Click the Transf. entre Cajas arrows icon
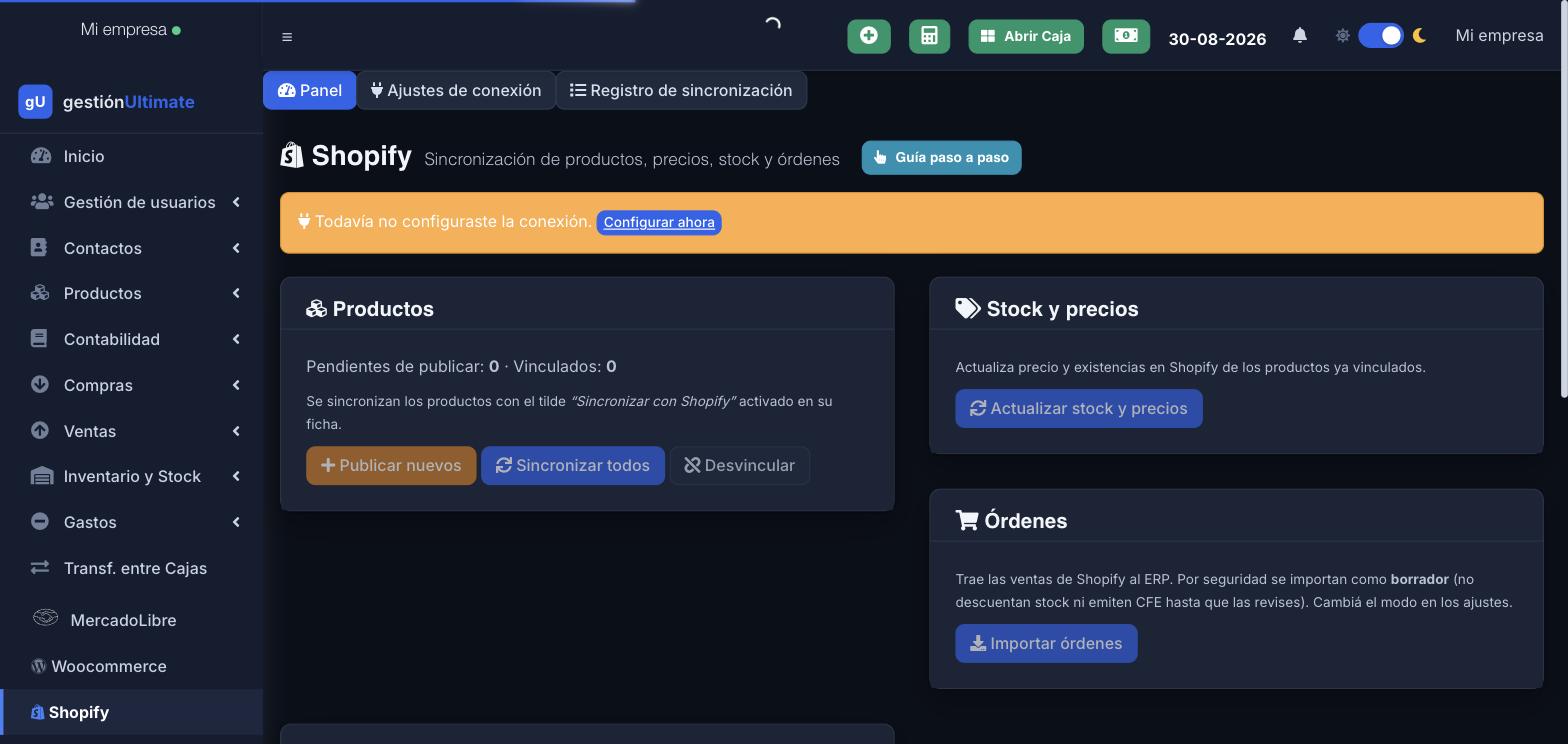1568x744 pixels. 40,567
